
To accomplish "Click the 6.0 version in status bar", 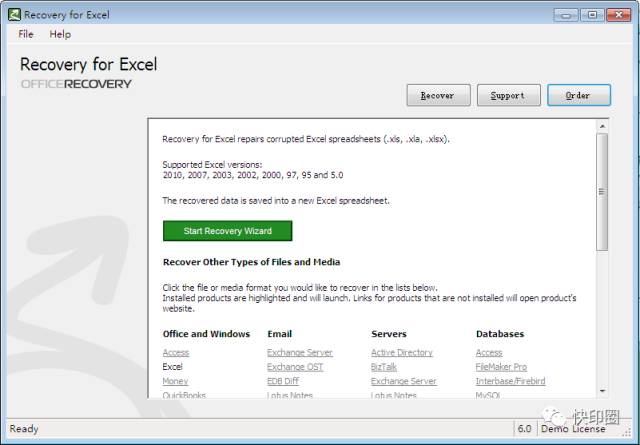I will click(x=524, y=429).
